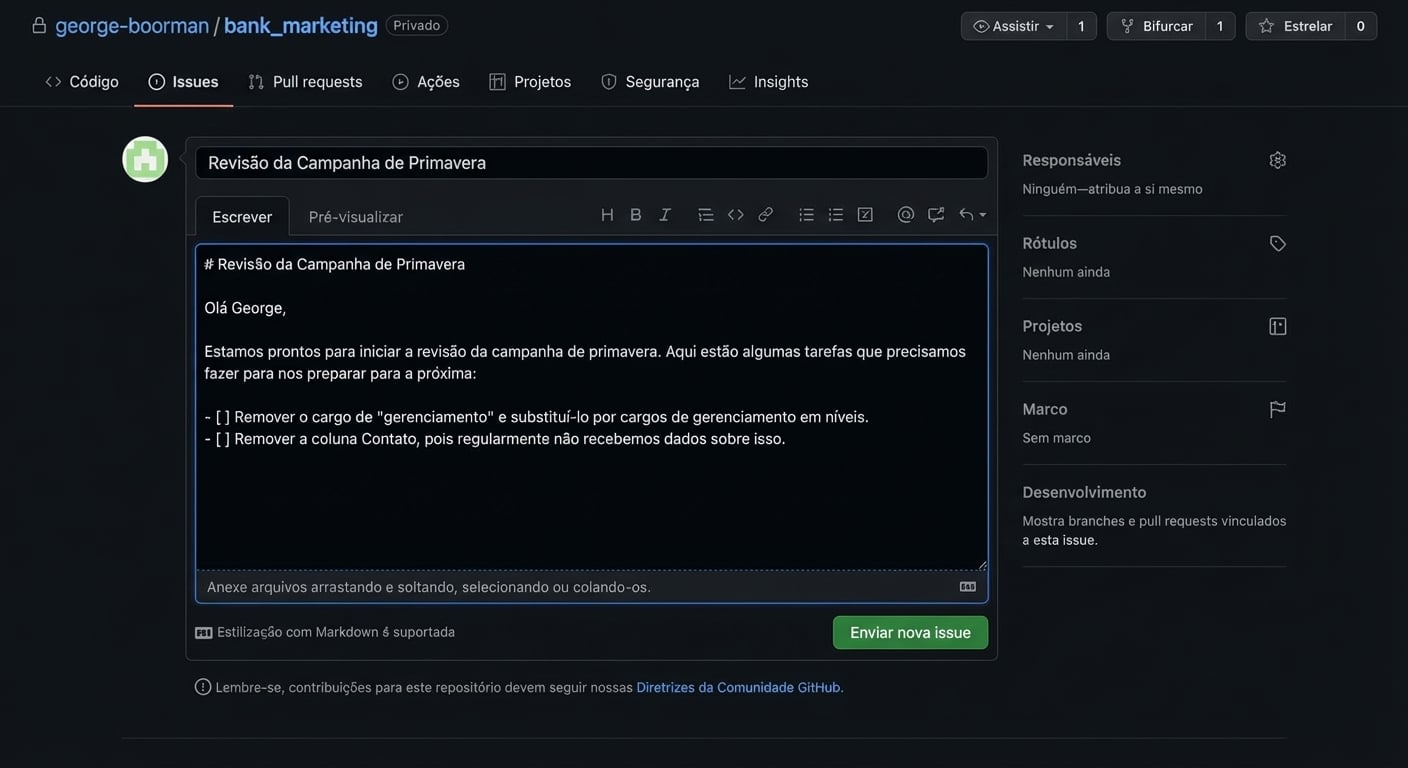This screenshot has width=1408, height=768.
Task: Click the 'Remover o cargo de' task line
Action: pyautogui.click(x=536, y=417)
